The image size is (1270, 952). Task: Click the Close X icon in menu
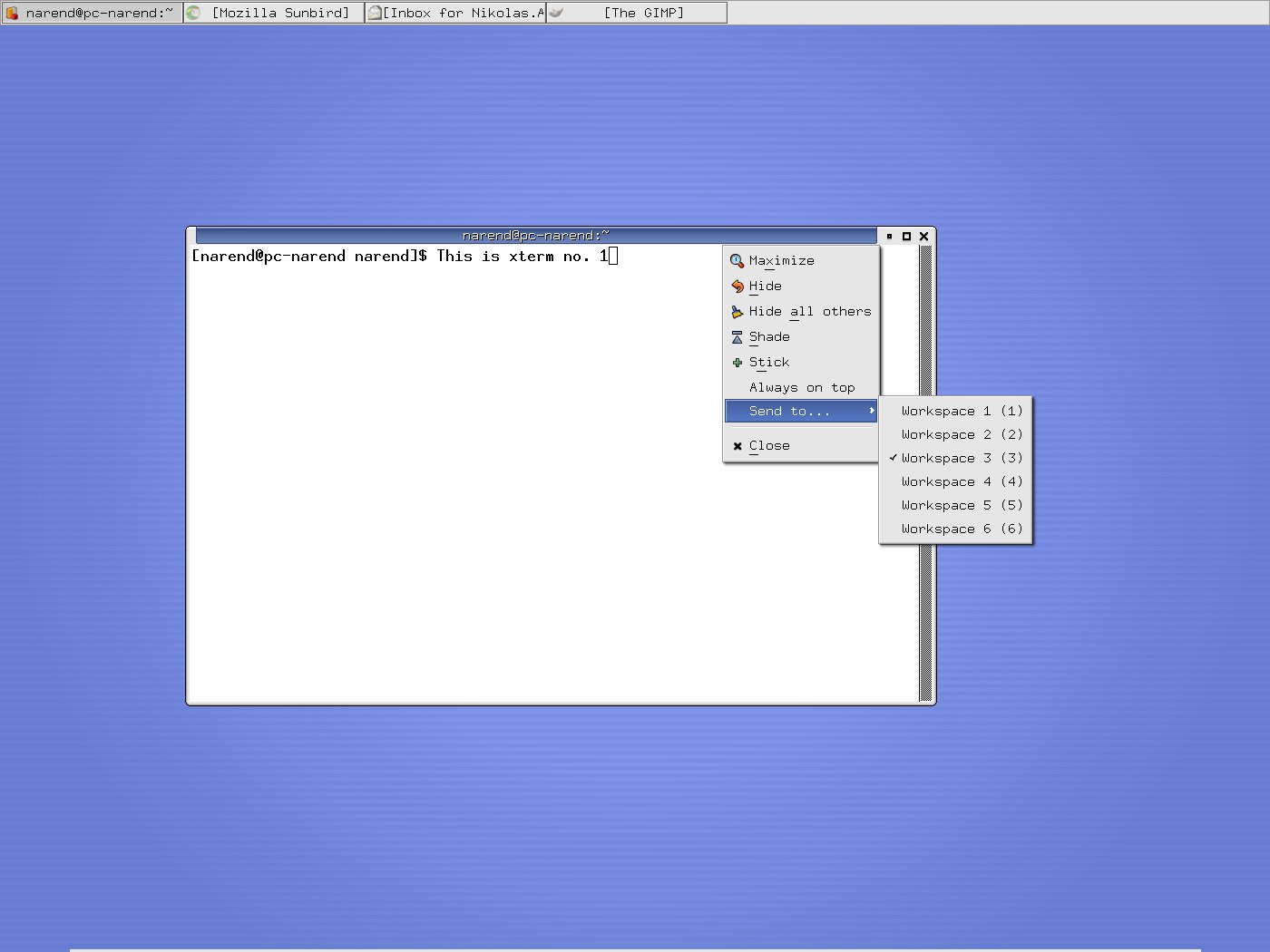(737, 446)
